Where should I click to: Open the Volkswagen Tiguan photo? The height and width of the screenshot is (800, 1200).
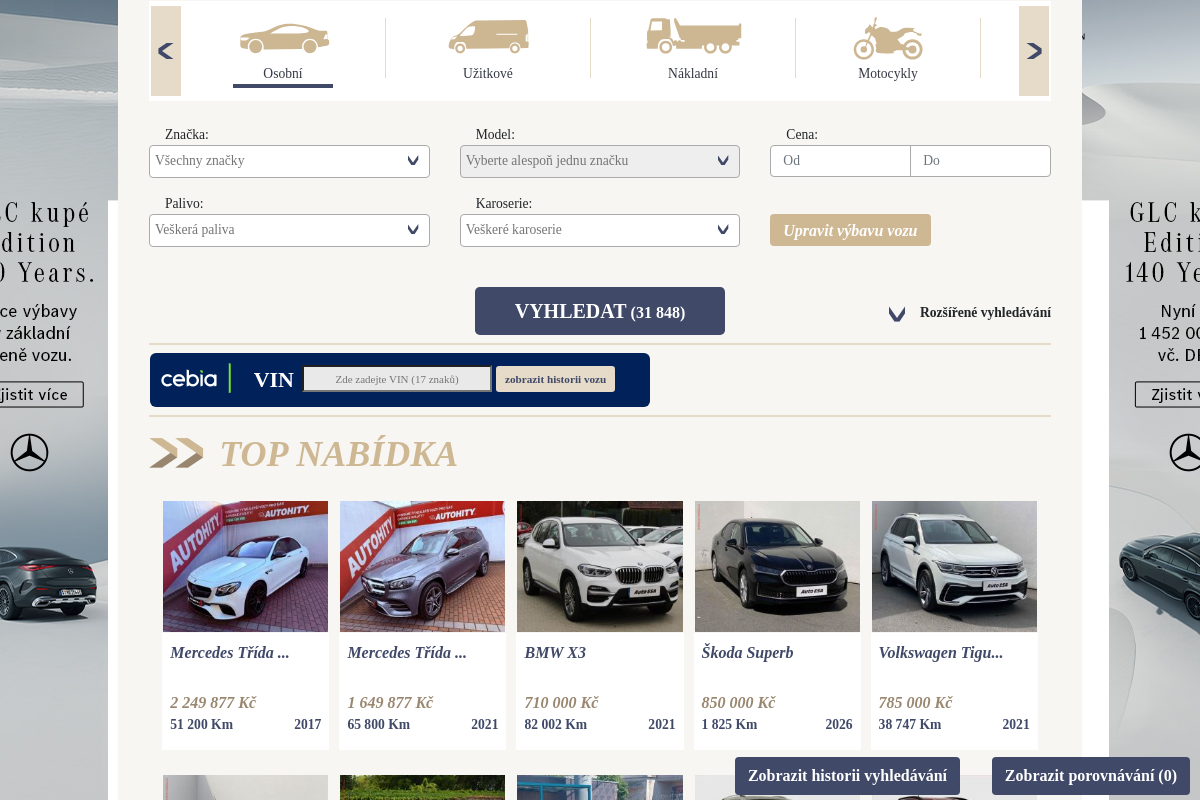(x=954, y=566)
